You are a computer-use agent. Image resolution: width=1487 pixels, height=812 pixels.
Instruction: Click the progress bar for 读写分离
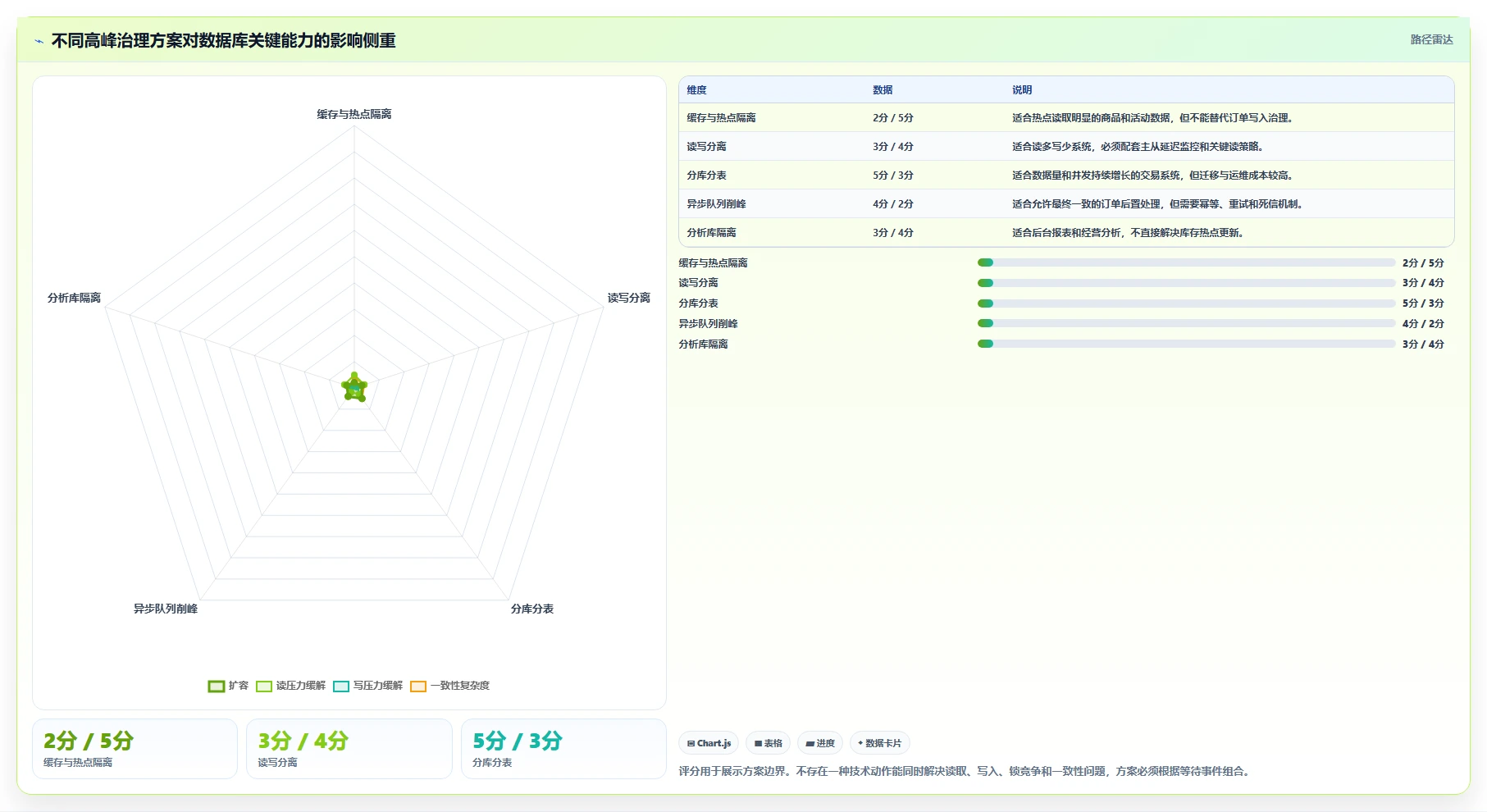click(x=1186, y=283)
